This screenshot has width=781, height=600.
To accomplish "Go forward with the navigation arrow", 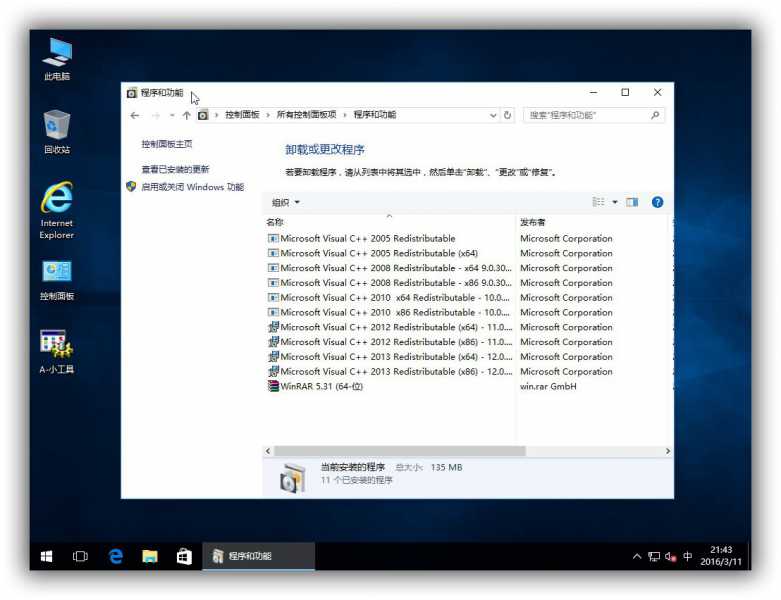I will click(155, 116).
